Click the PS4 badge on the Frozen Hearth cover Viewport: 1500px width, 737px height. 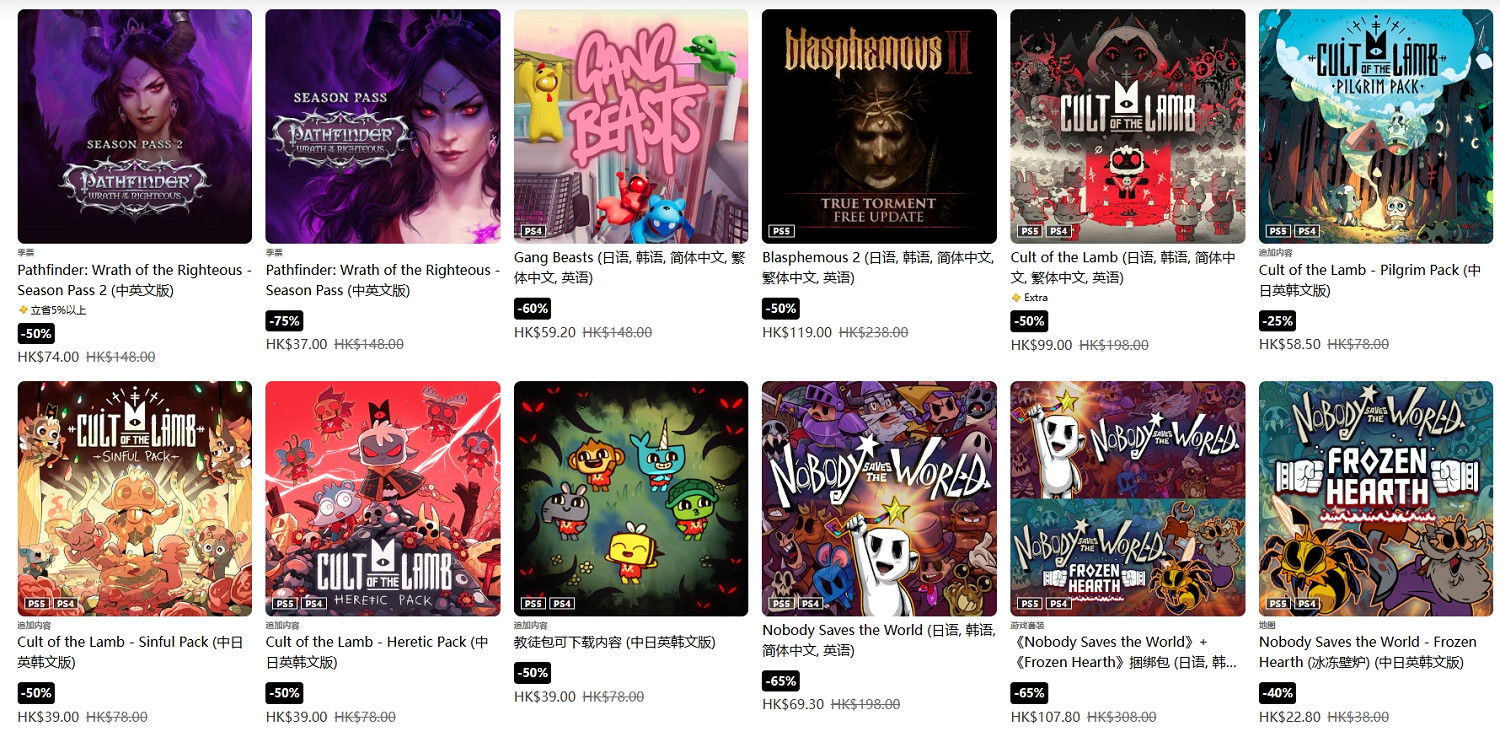(1307, 603)
